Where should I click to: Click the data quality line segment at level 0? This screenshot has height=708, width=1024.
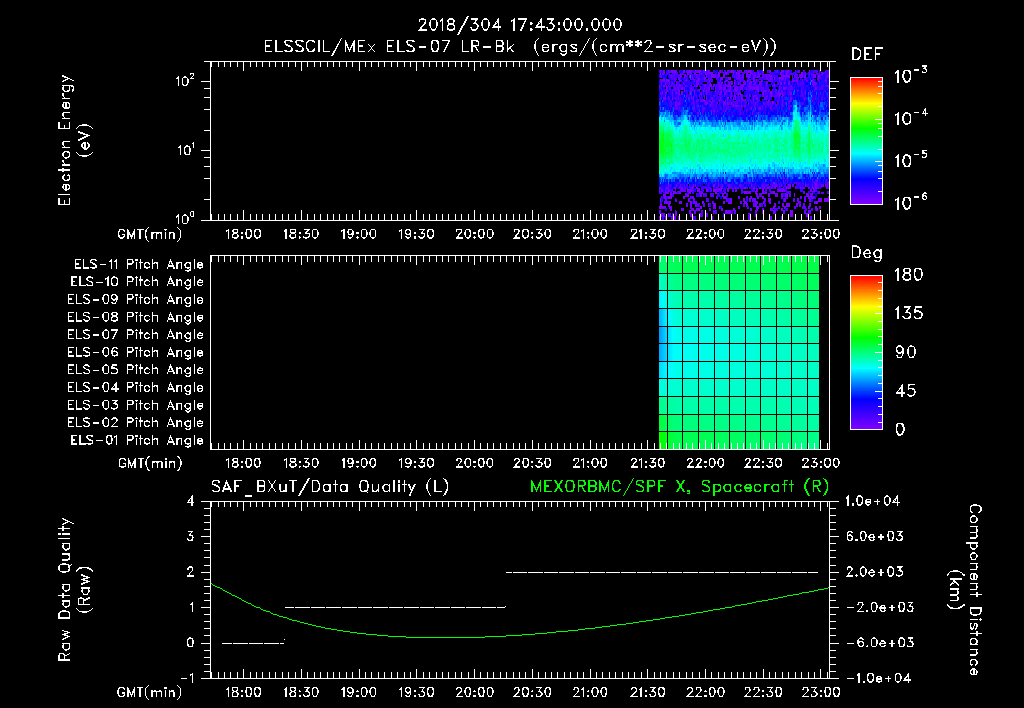point(253,643)
